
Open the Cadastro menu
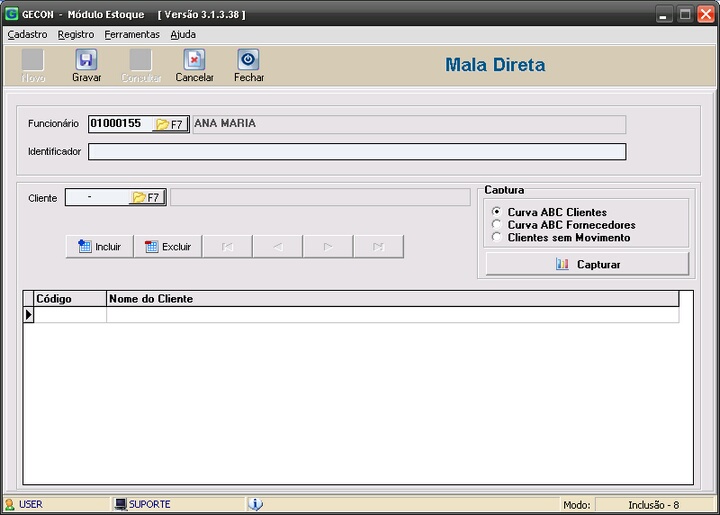pos(27,34)
